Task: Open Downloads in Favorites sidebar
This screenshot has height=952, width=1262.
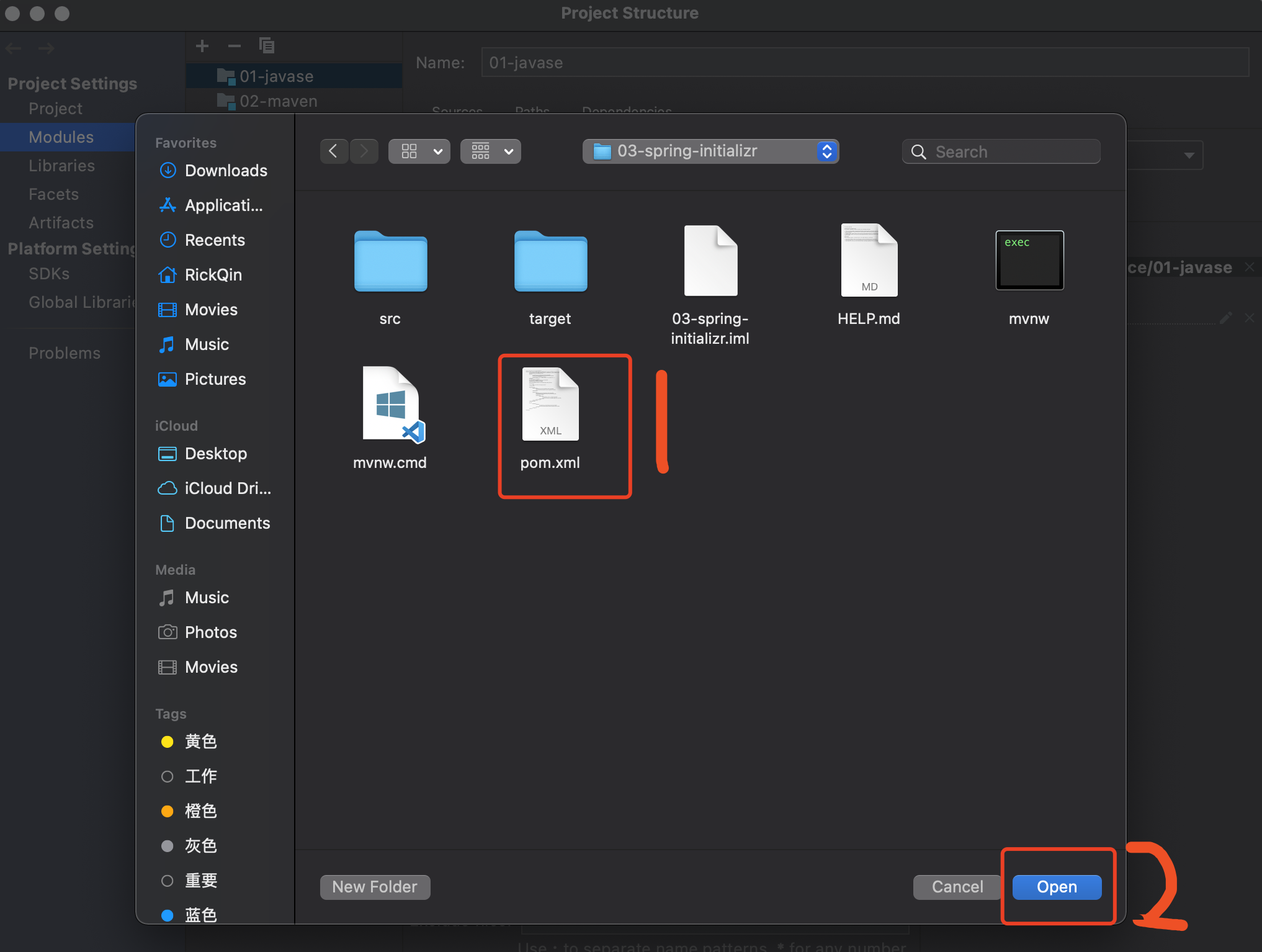Action: [214, 171]
